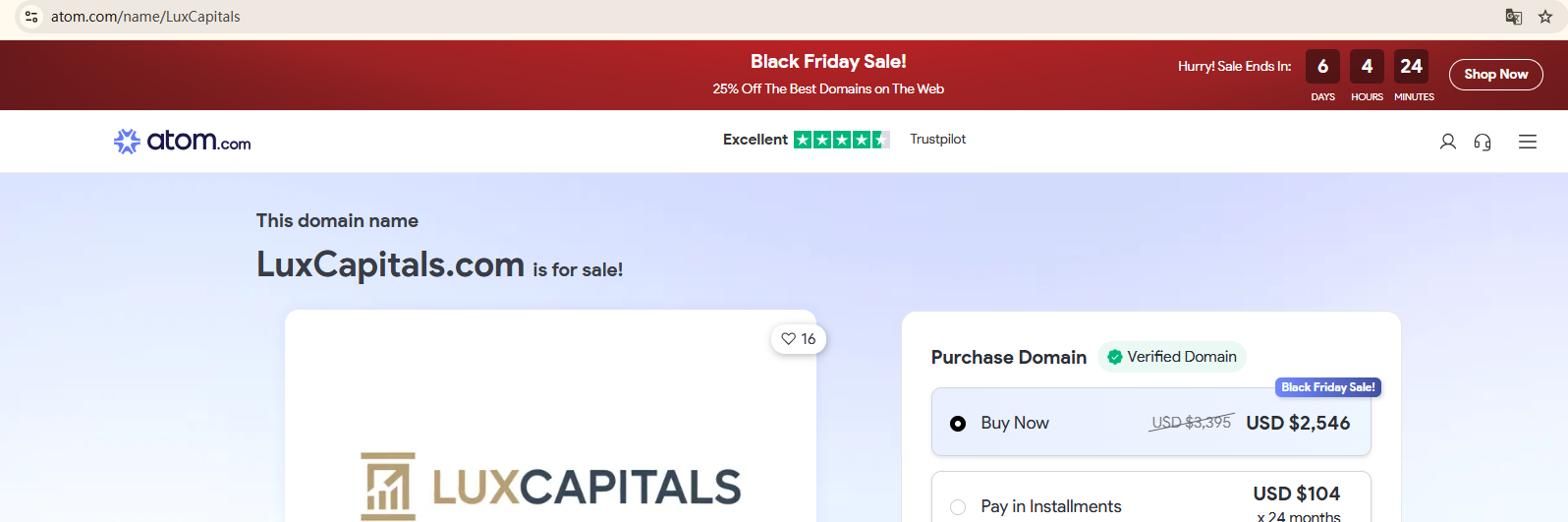Open the Trustpilot rating link

[x=937, y=140]
